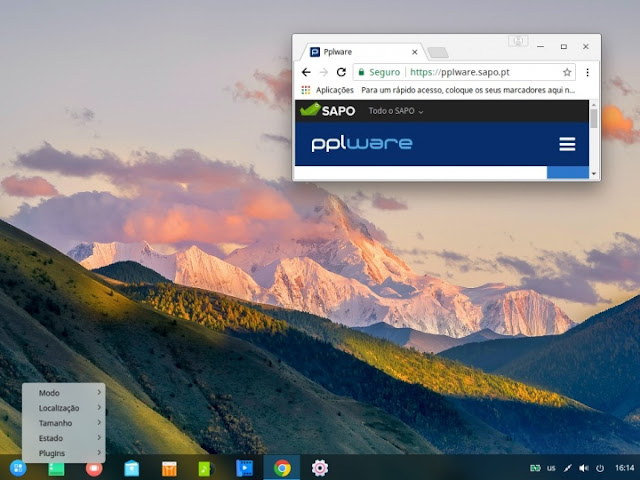This screenshot has width=640, height=480.
Task: Bookmark this page with the star icon
Action: [567, 72]
